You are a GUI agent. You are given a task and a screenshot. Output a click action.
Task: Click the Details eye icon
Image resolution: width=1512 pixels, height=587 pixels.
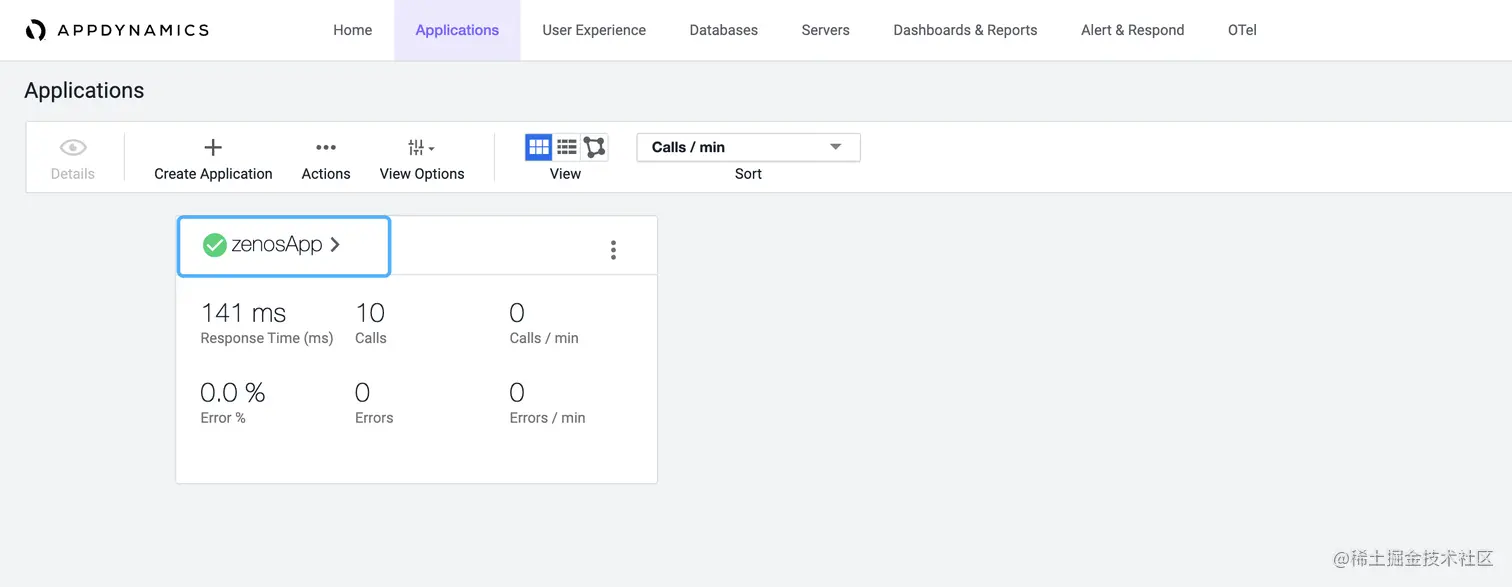click(x=73, y=148)
